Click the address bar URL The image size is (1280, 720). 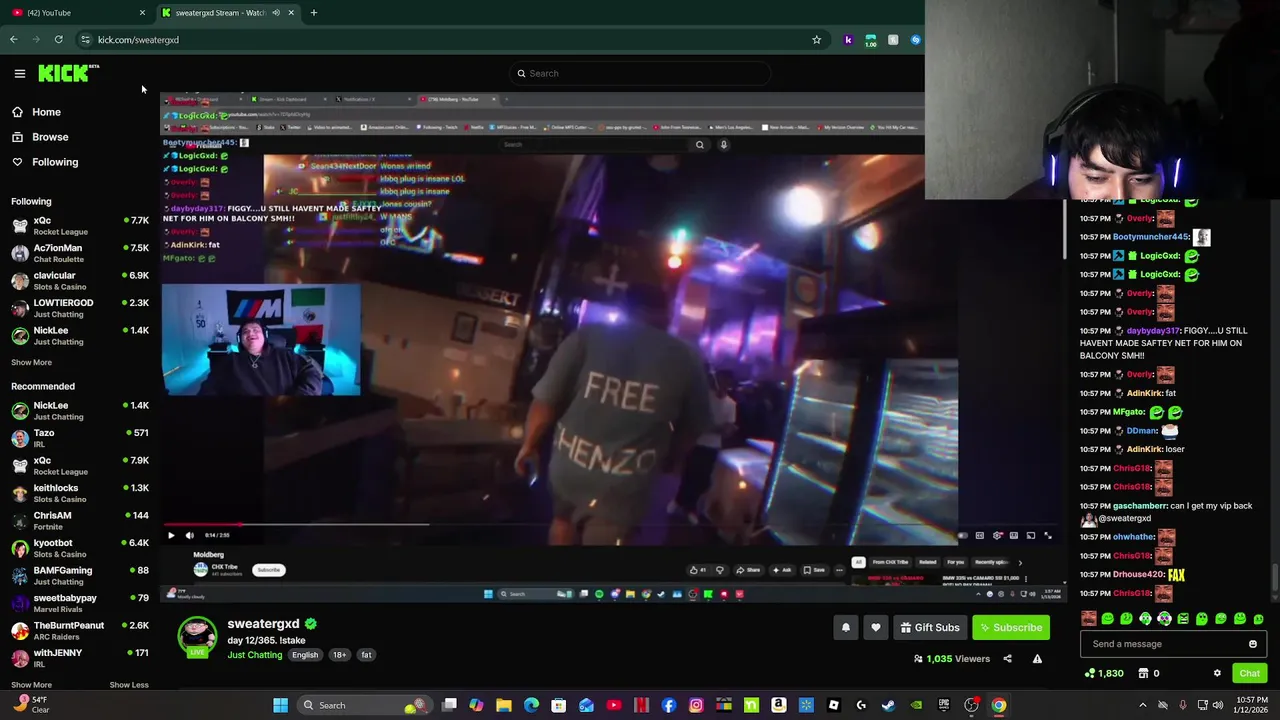coord(138,40)
